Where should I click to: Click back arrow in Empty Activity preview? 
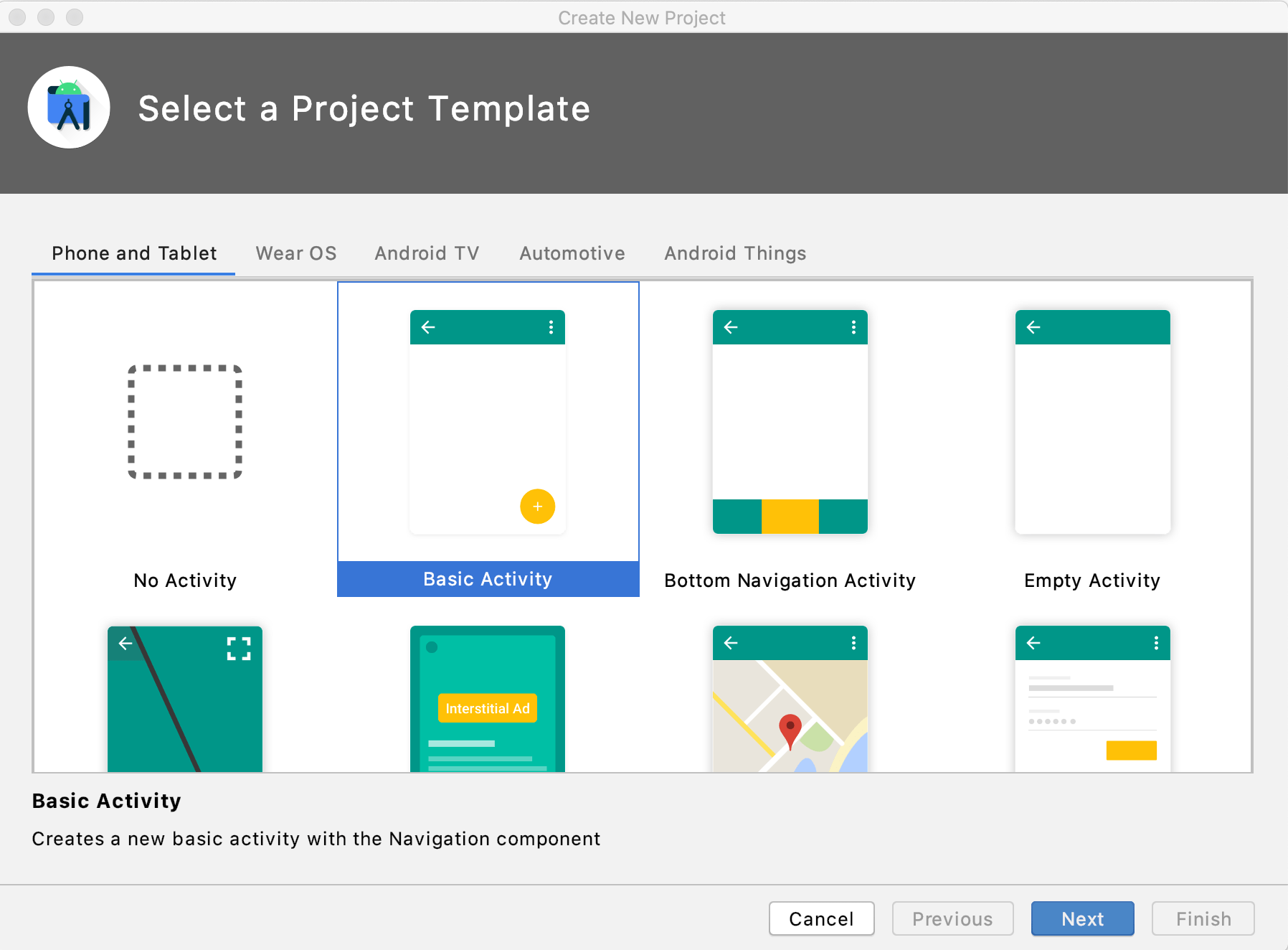(x=1033, y=327)
